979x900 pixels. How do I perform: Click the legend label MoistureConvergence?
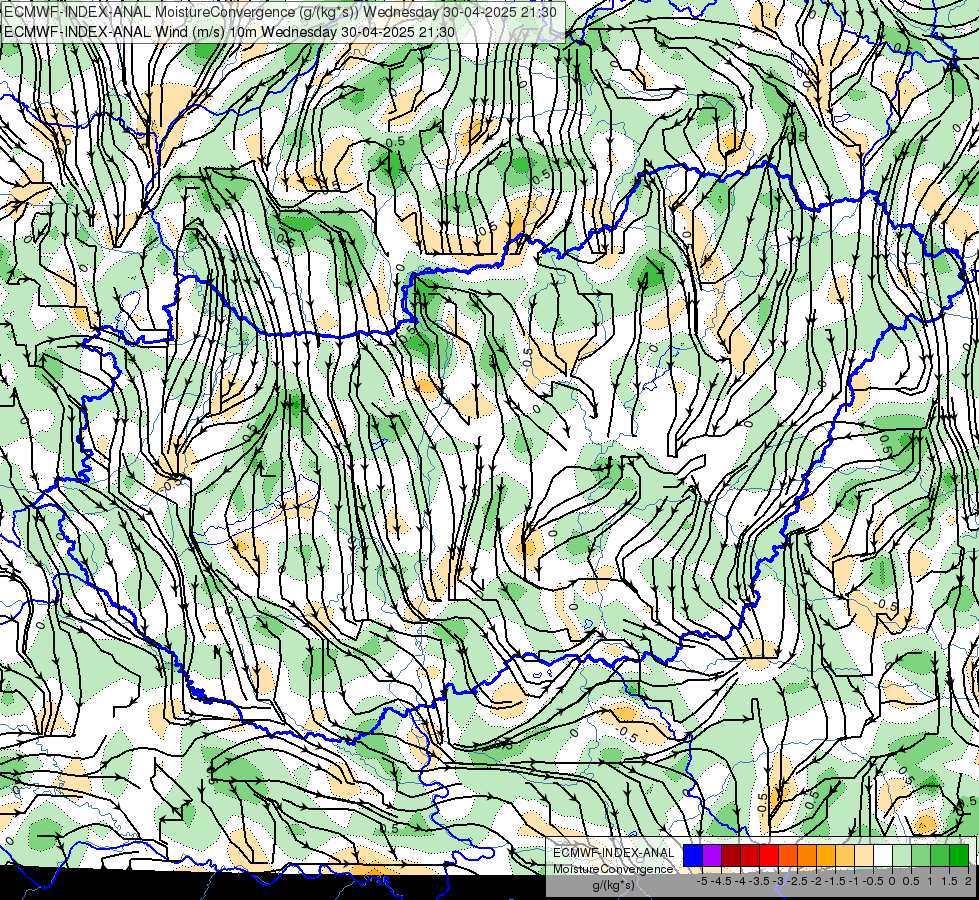point(613,869)
